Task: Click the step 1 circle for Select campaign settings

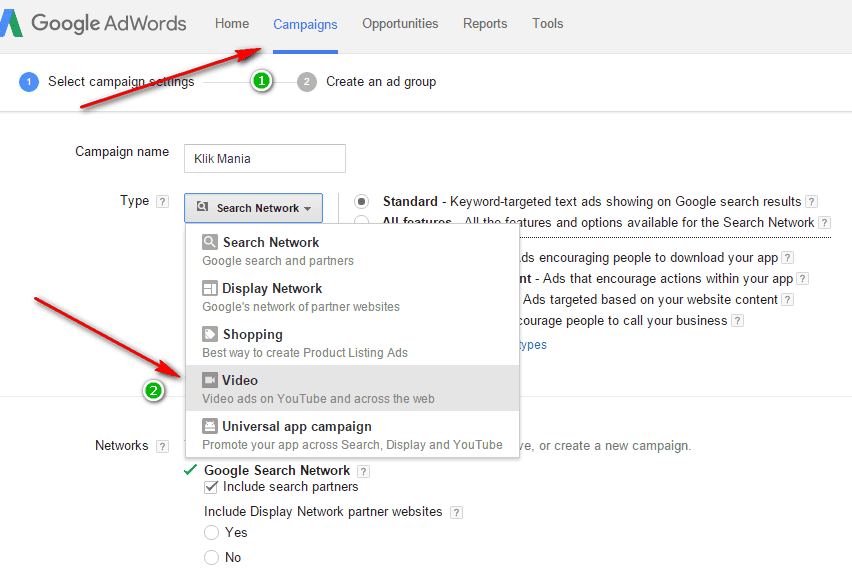Action: tap(29, 82)
